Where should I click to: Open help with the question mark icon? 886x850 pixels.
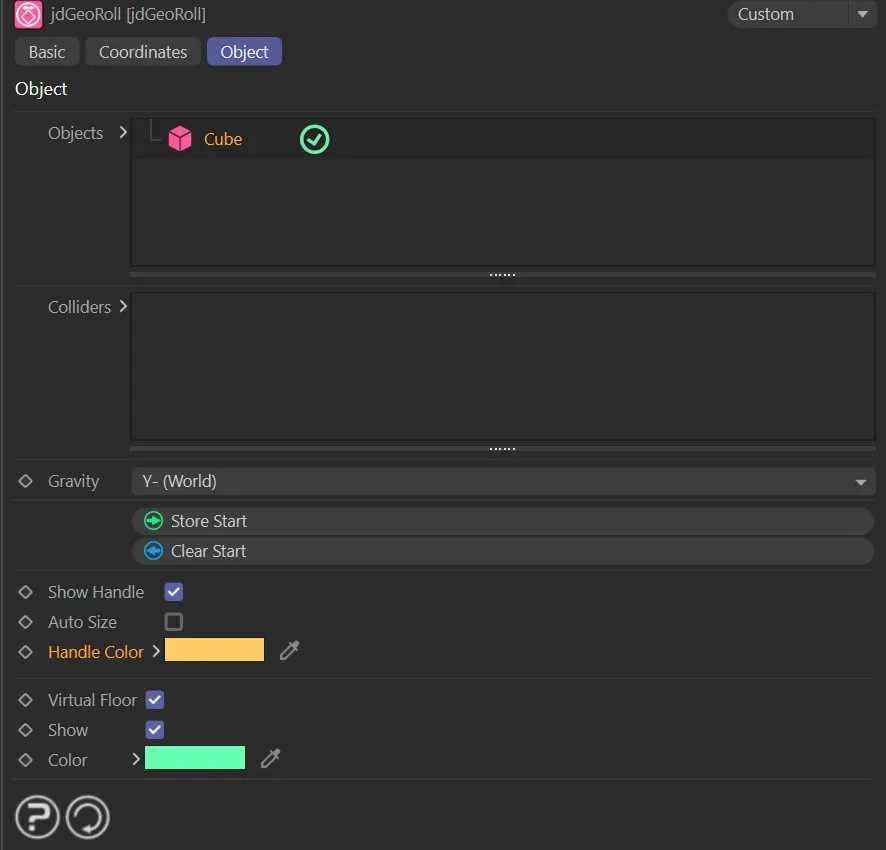pos(36,817)
